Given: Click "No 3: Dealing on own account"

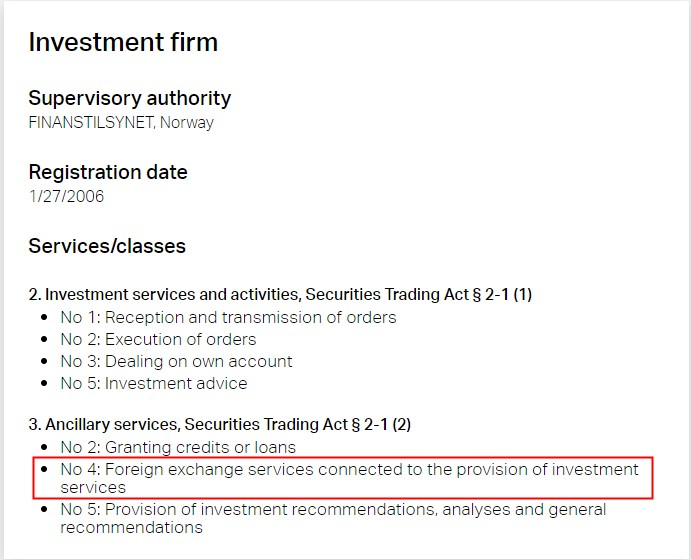Looking at the screenshot, I should point(176,361).
